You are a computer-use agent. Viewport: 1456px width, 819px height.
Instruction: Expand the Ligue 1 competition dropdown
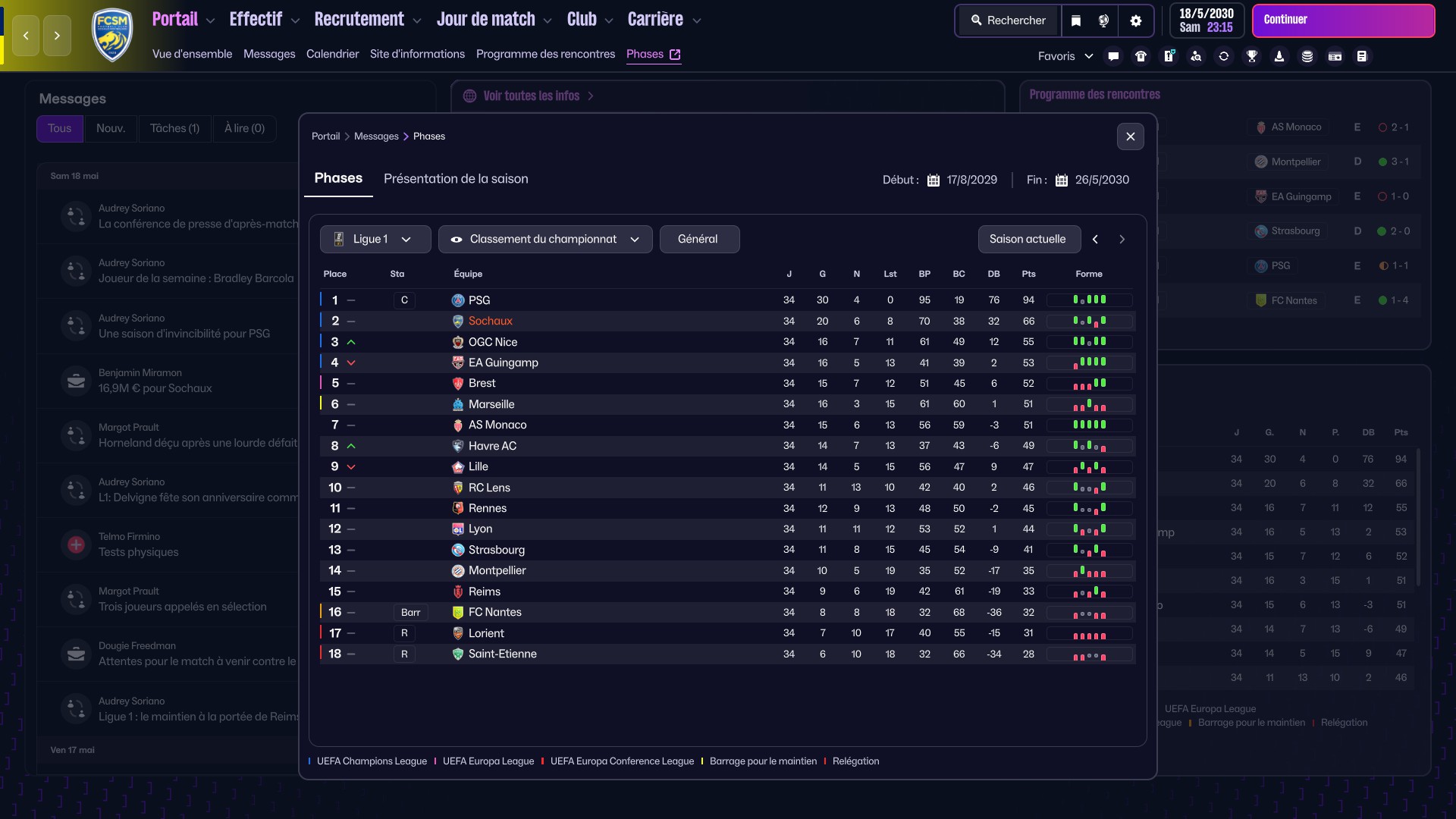375,239
